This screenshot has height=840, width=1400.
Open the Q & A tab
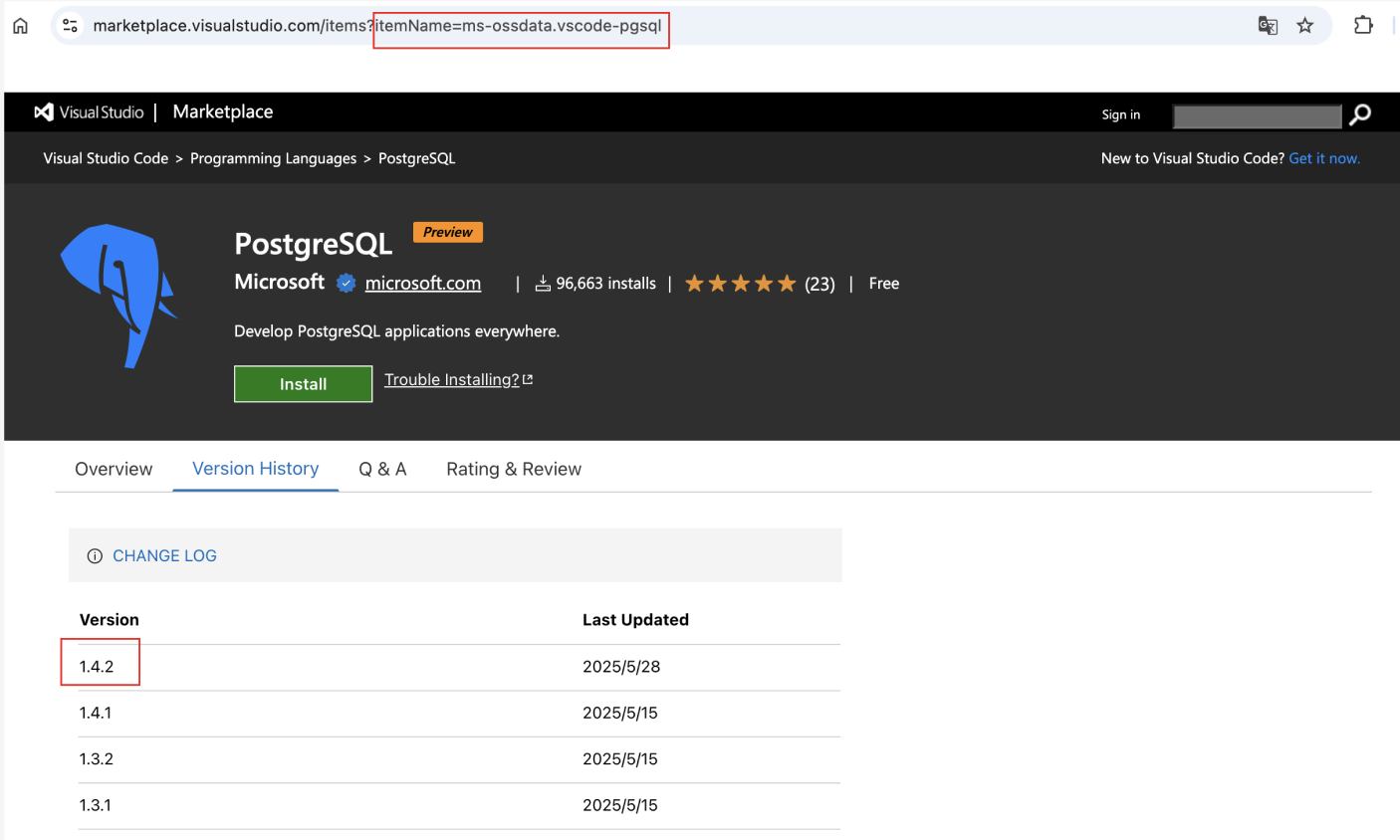click(x=382, y=469)
